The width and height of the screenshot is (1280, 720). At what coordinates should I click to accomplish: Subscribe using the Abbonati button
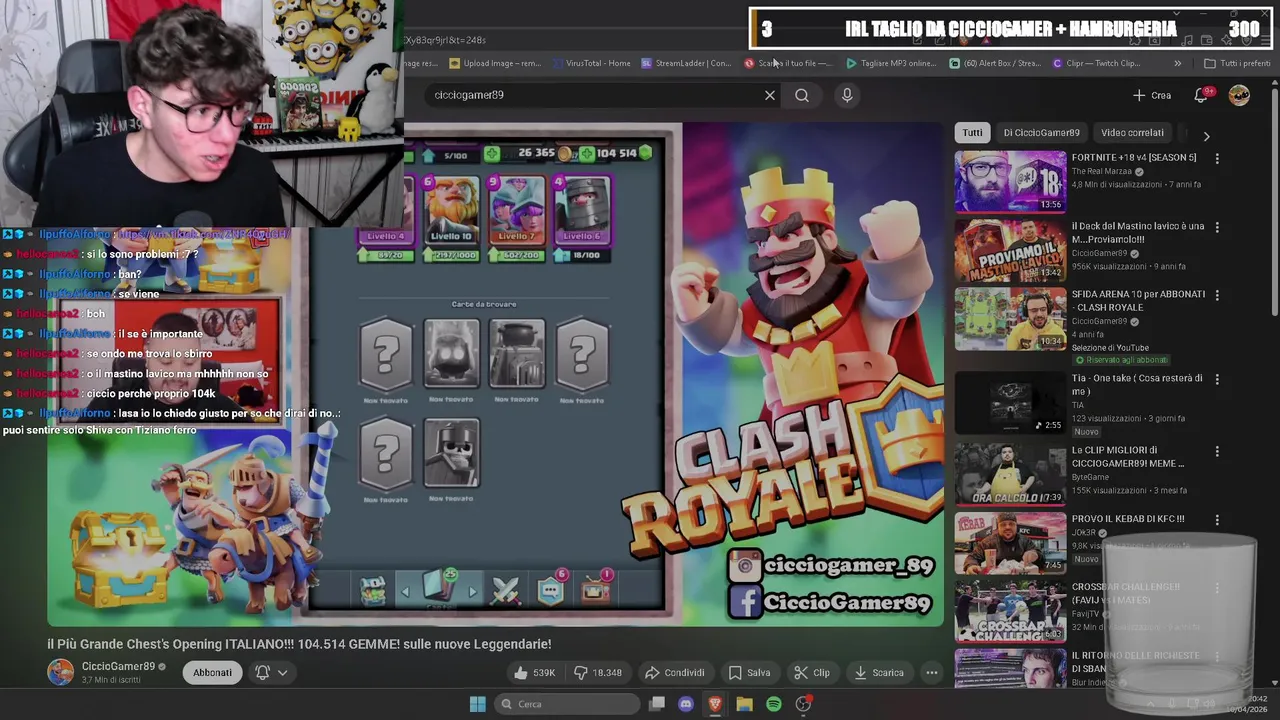coord(212,672)
